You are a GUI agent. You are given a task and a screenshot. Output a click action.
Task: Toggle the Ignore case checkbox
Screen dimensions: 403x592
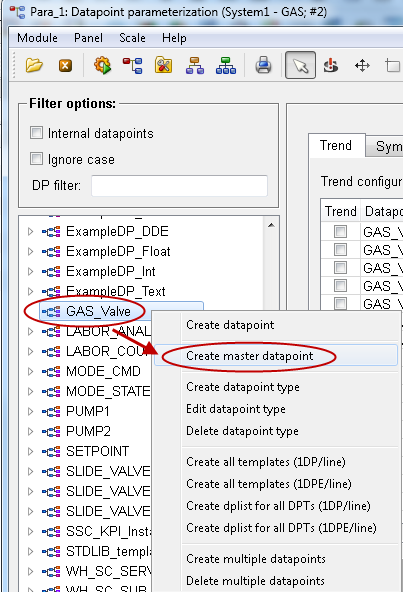click(x=36, y=159)
